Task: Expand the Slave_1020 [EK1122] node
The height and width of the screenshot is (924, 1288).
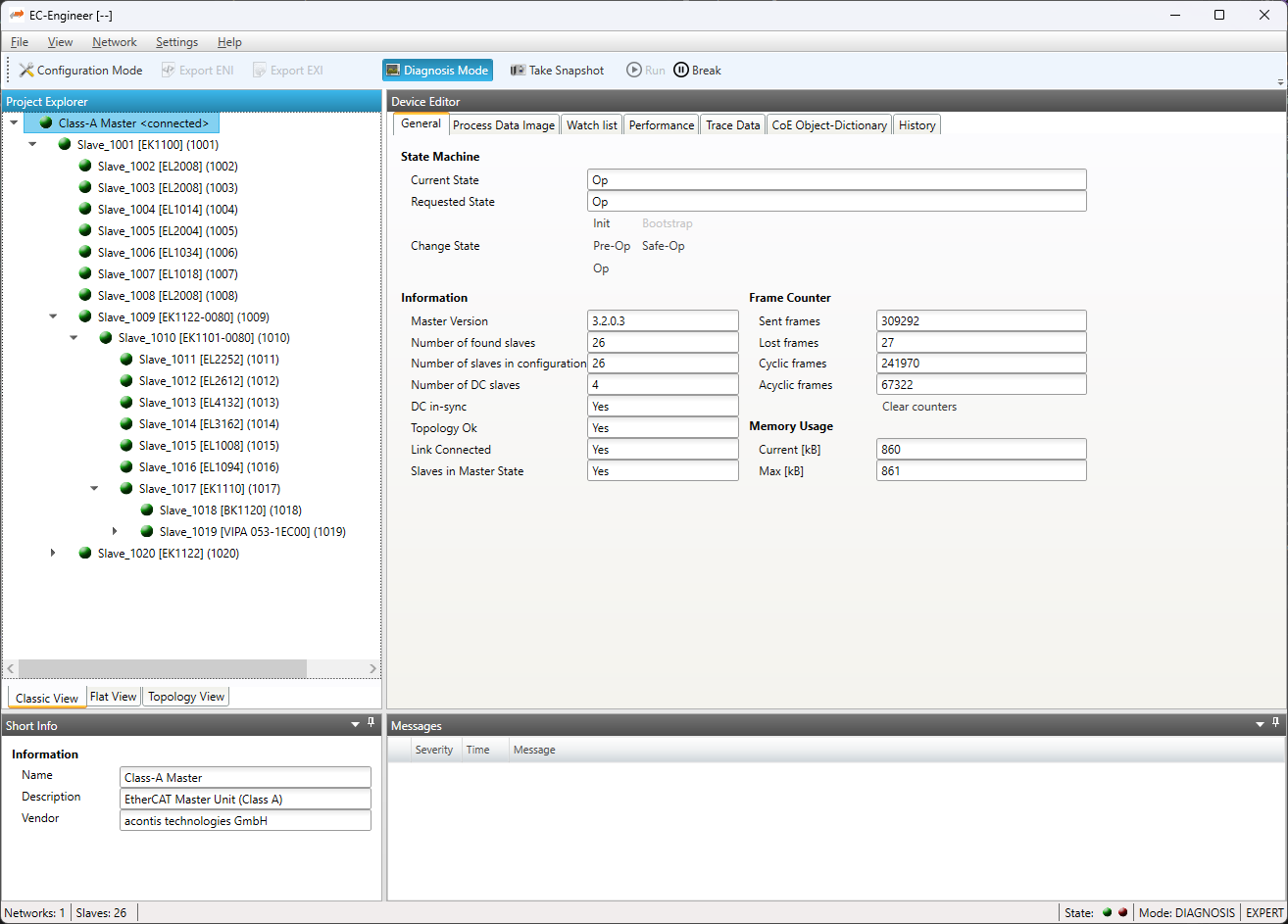Action: [x=54, y=554]
